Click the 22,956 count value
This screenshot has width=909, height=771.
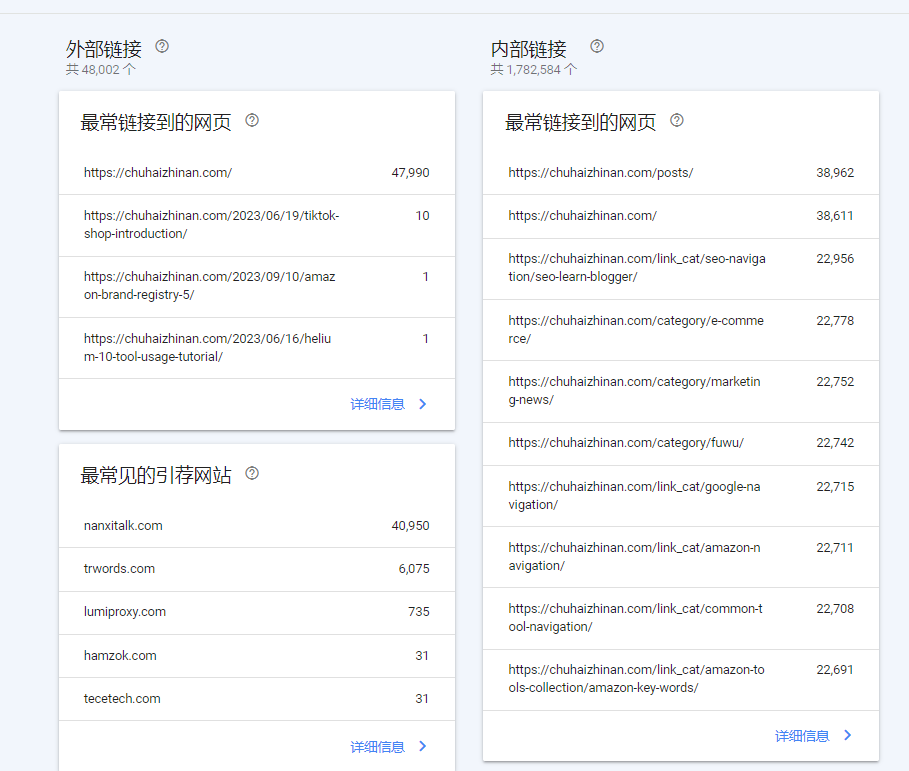(x=835, y=259)
